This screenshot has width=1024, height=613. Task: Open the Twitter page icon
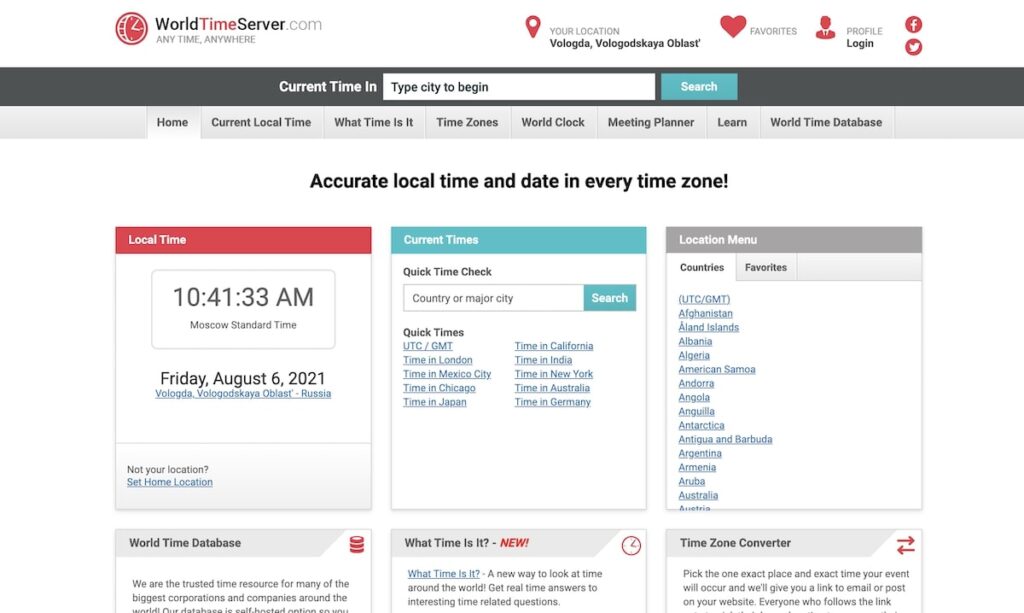pyautogui.click(x=914, y=47)
